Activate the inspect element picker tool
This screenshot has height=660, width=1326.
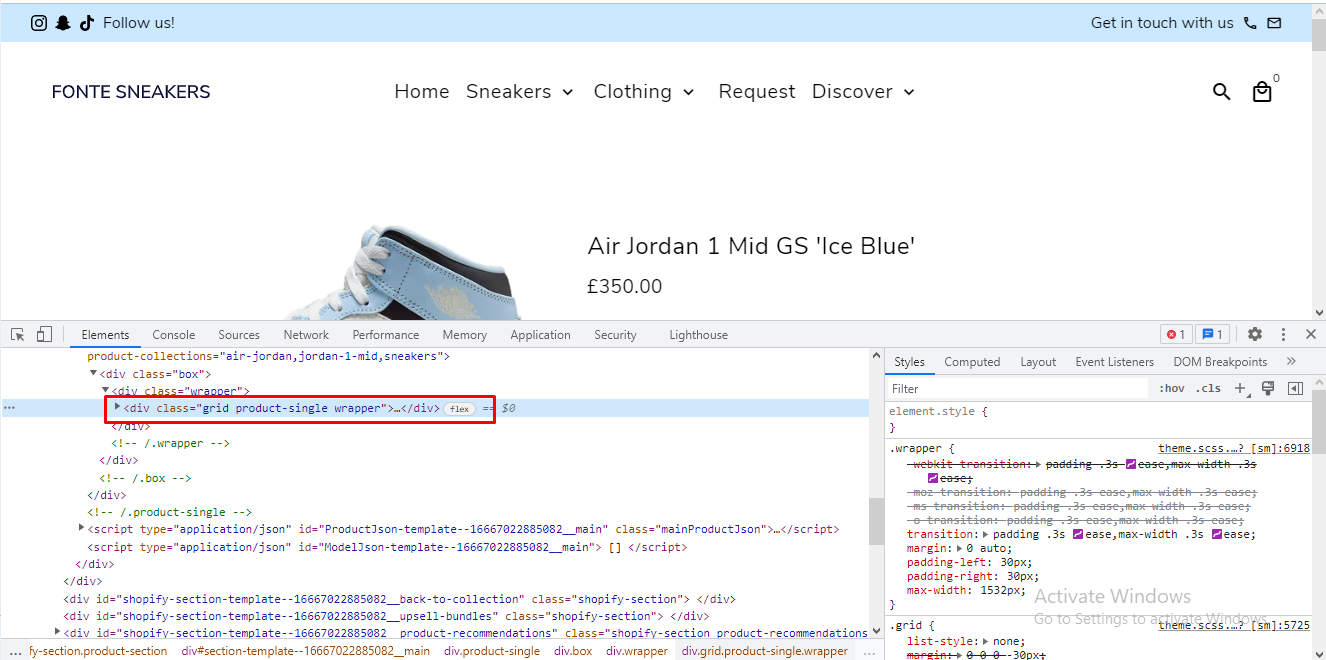pos(18,335)
